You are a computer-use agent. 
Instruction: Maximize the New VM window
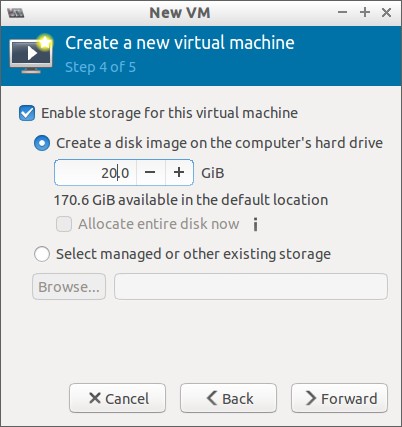click(365, 13)
